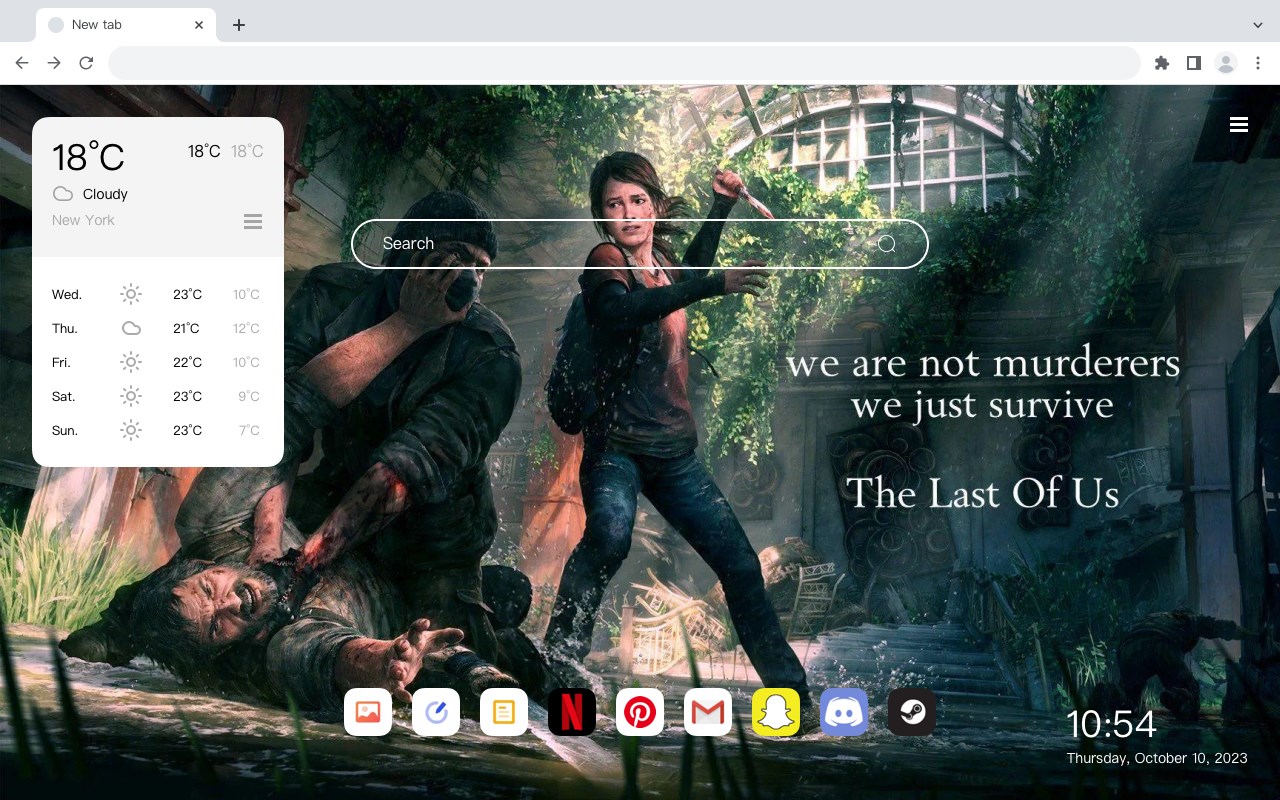Open the Discord shortcut icon
The height and width of the screenshot is (800, 1280).
(844, 712)
